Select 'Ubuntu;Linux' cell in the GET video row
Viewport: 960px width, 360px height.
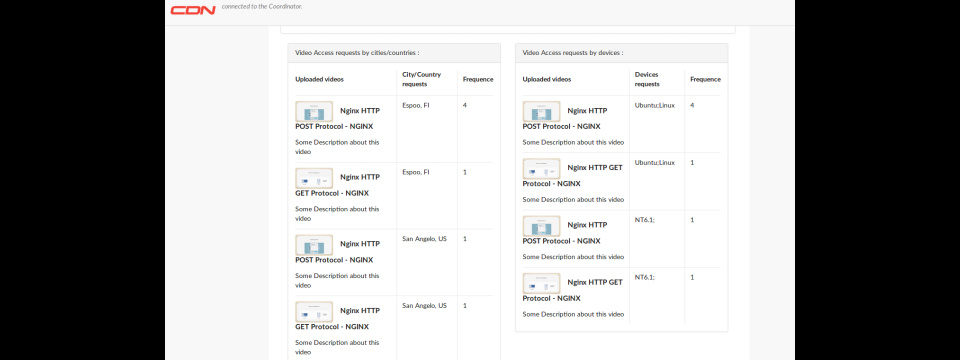[654, 163]
